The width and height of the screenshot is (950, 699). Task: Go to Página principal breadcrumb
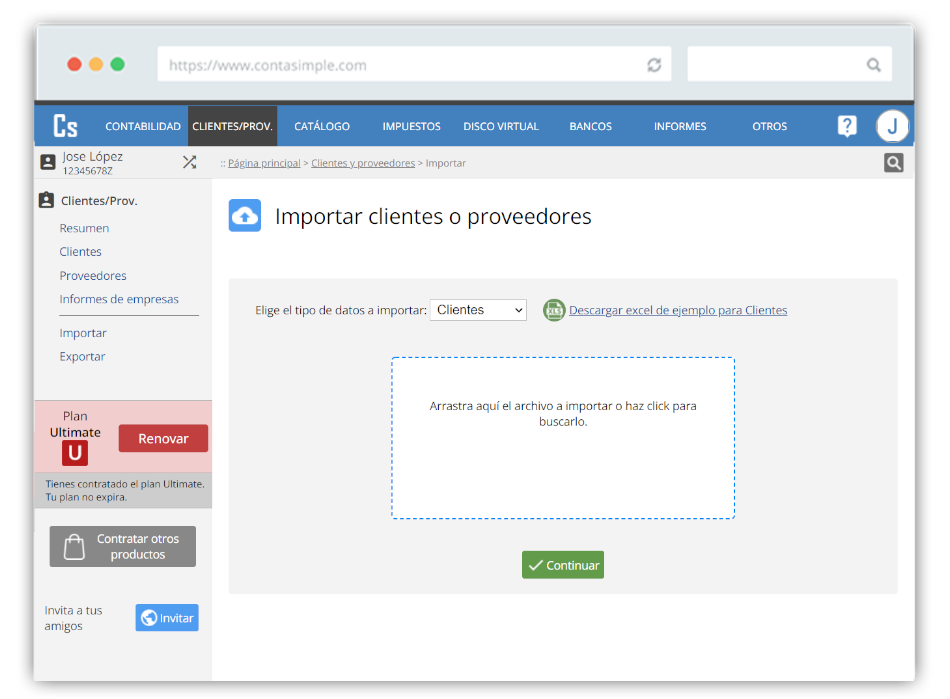[264, 163]
